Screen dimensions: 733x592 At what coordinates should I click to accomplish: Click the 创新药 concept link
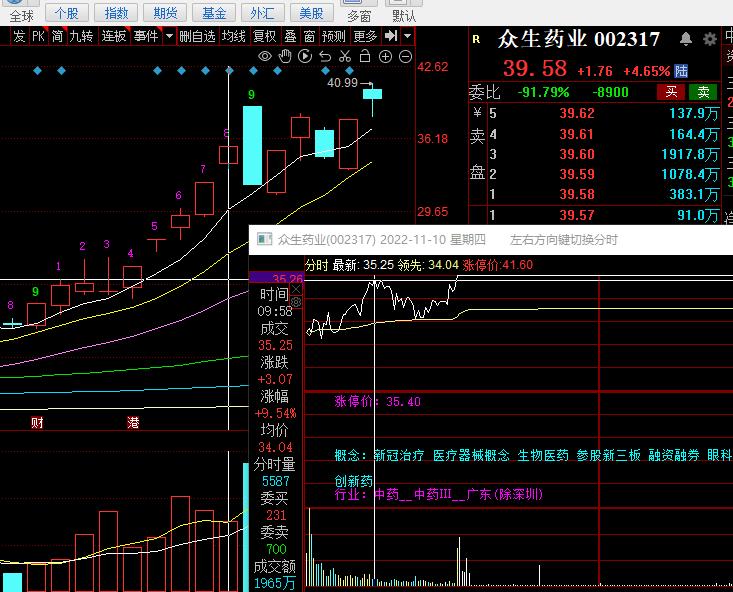coord(353,481)
